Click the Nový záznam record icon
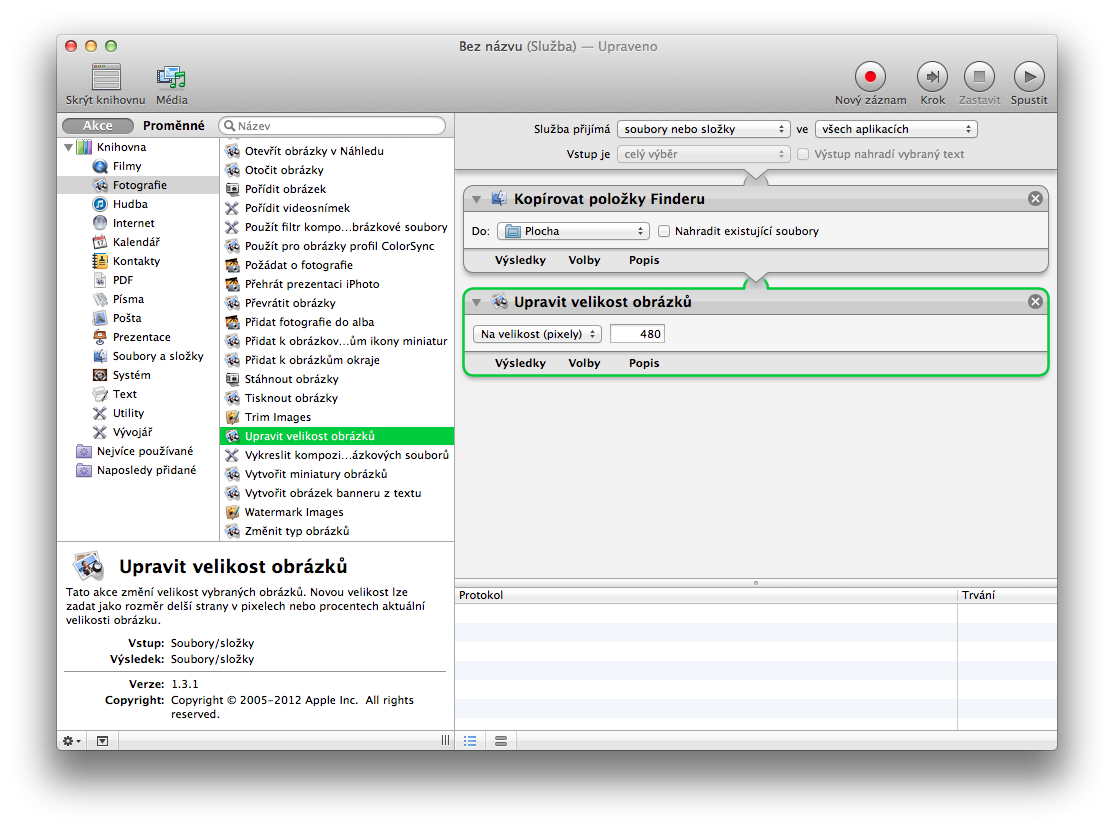Screen dimensions: 1114x829 click(x=870, y=77)
